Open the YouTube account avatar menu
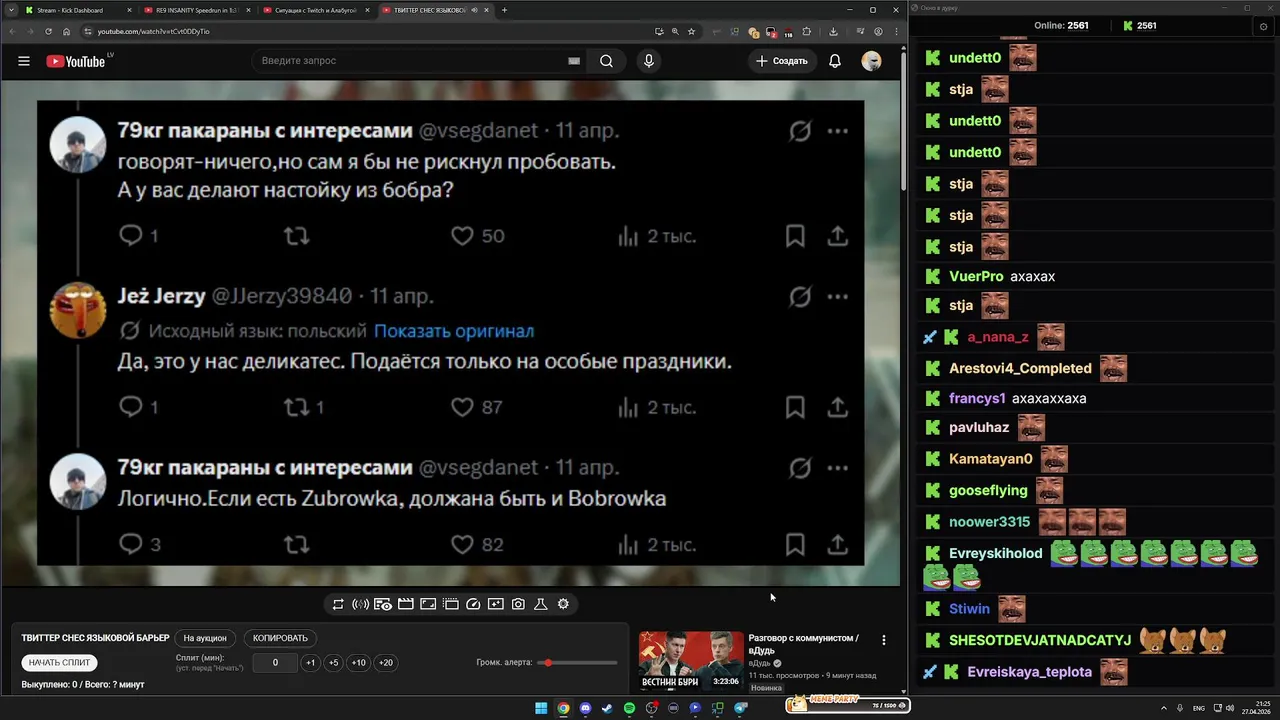Screen dimensions: 1280x720 tap(871, 61)
